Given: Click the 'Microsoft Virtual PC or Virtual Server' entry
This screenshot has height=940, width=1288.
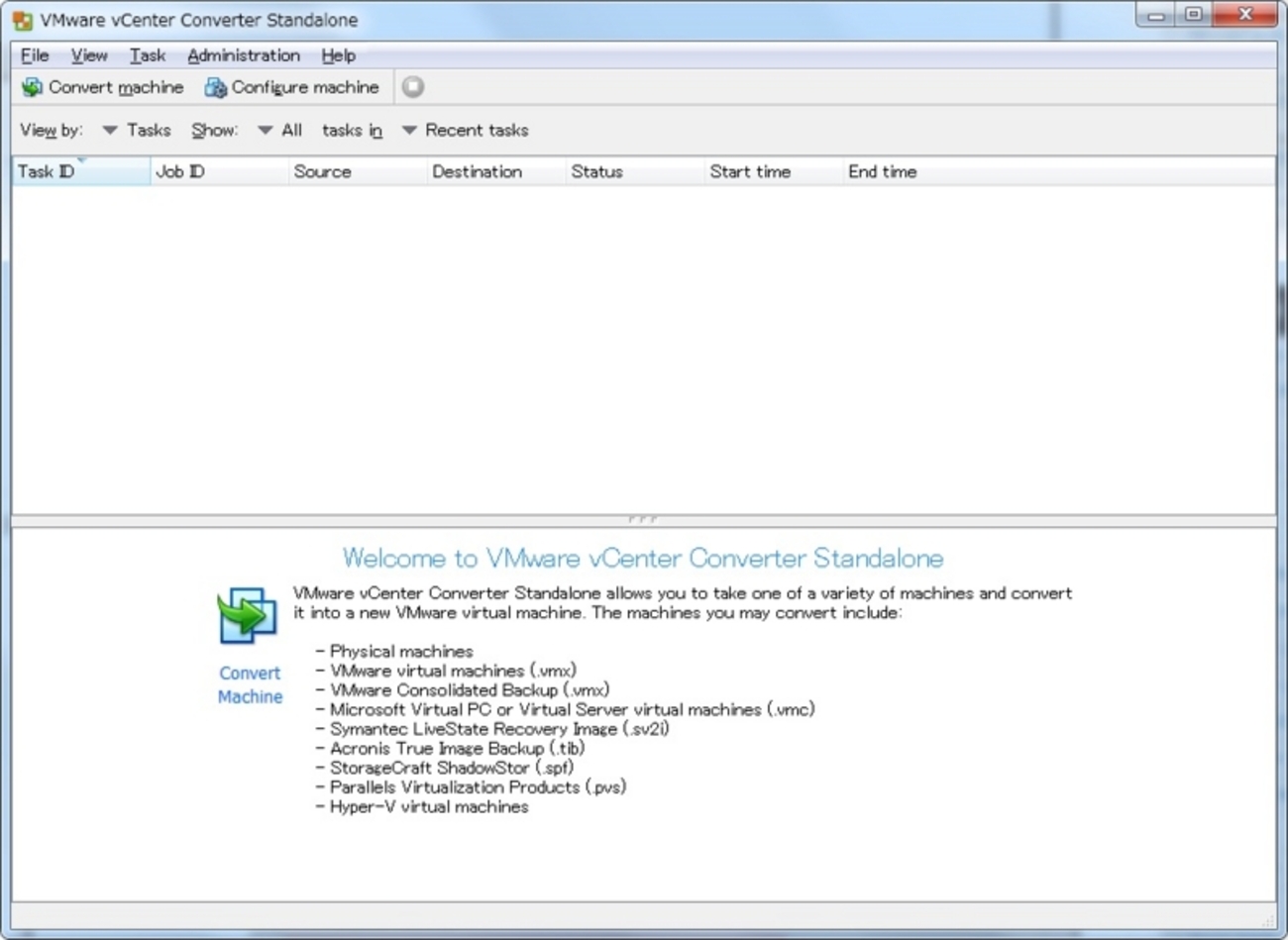Looking at the screenshot, I should pos(565,709).
